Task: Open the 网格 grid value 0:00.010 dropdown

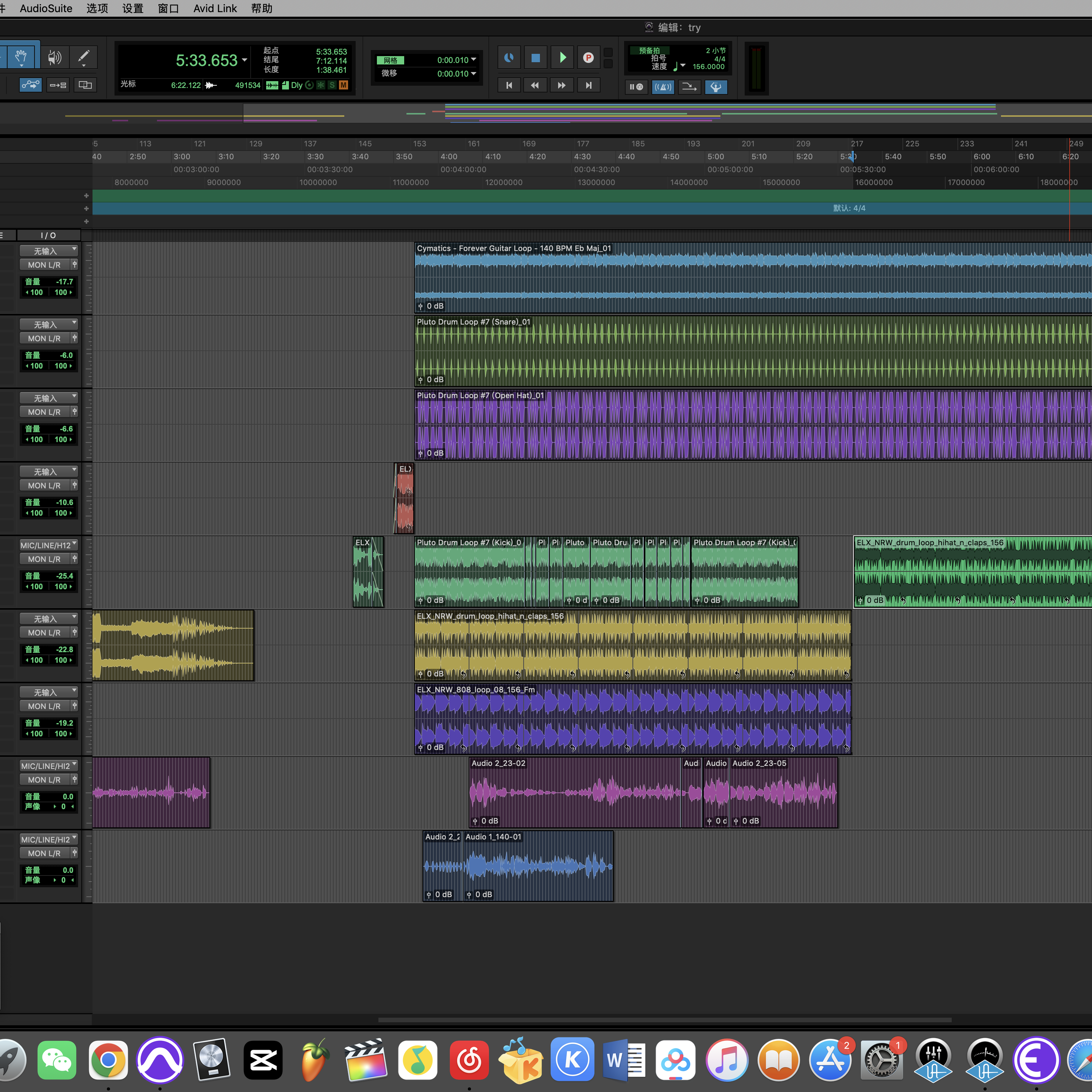Action: point(474,60)
